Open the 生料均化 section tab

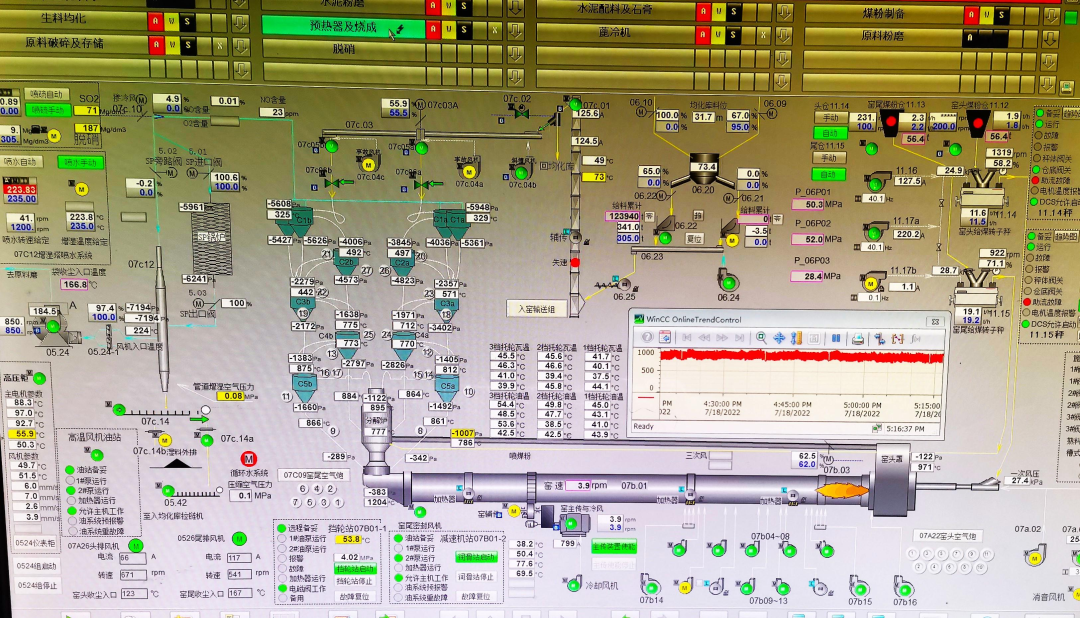pyautogui.click(x=65, y=19)
